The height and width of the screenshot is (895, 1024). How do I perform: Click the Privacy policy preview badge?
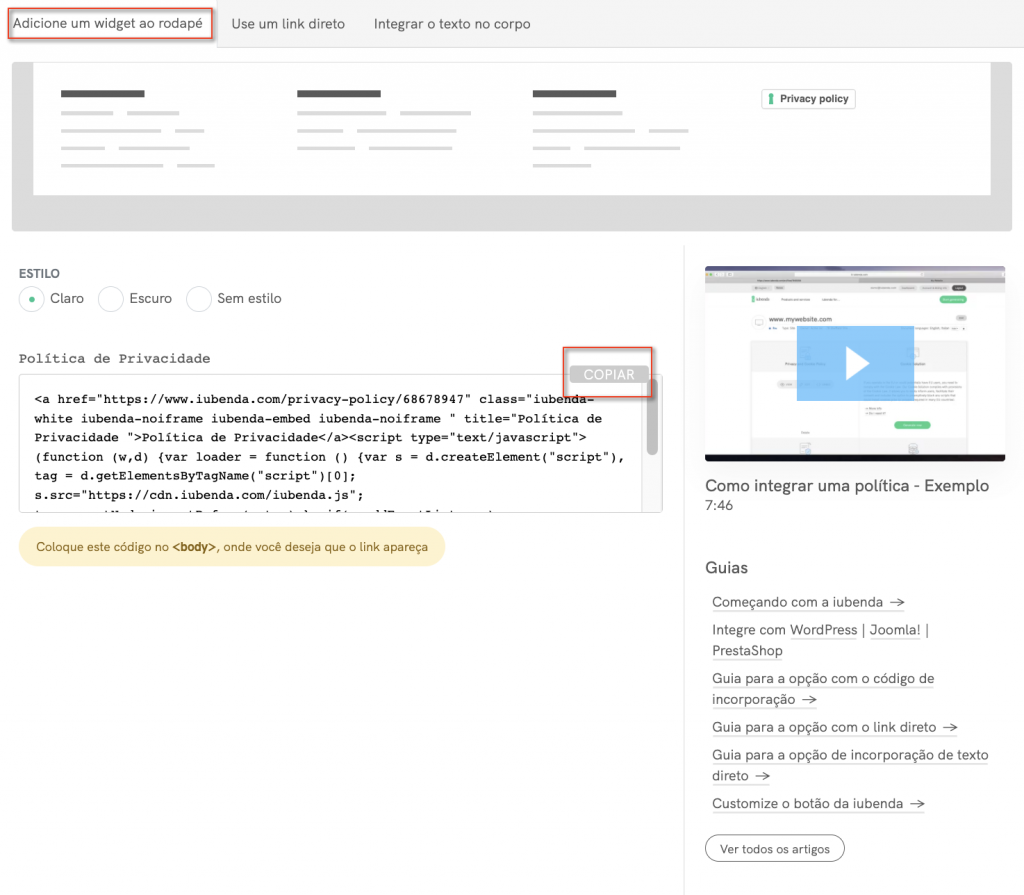[808, 99]
